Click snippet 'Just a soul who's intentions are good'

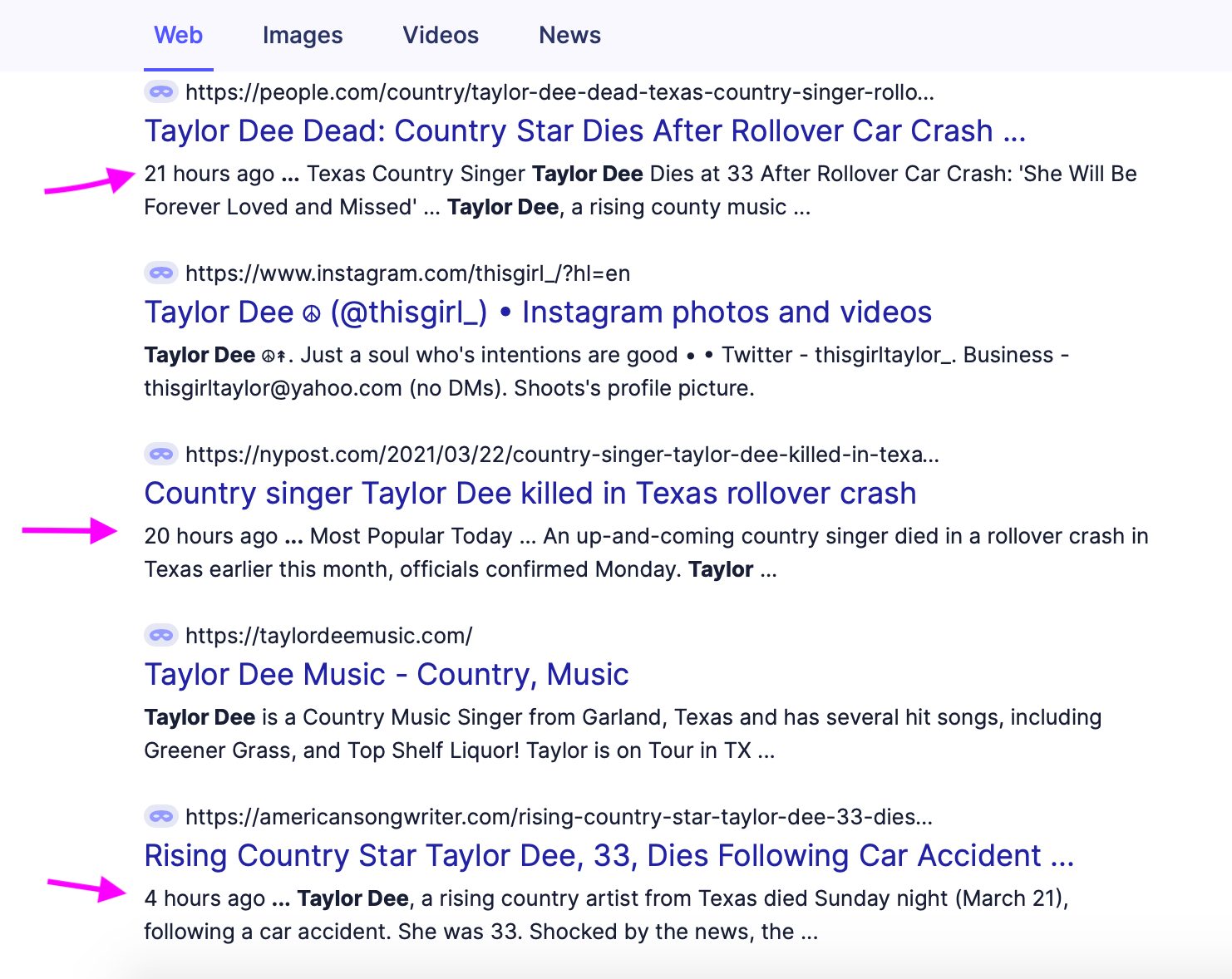[x=489, y=355]
